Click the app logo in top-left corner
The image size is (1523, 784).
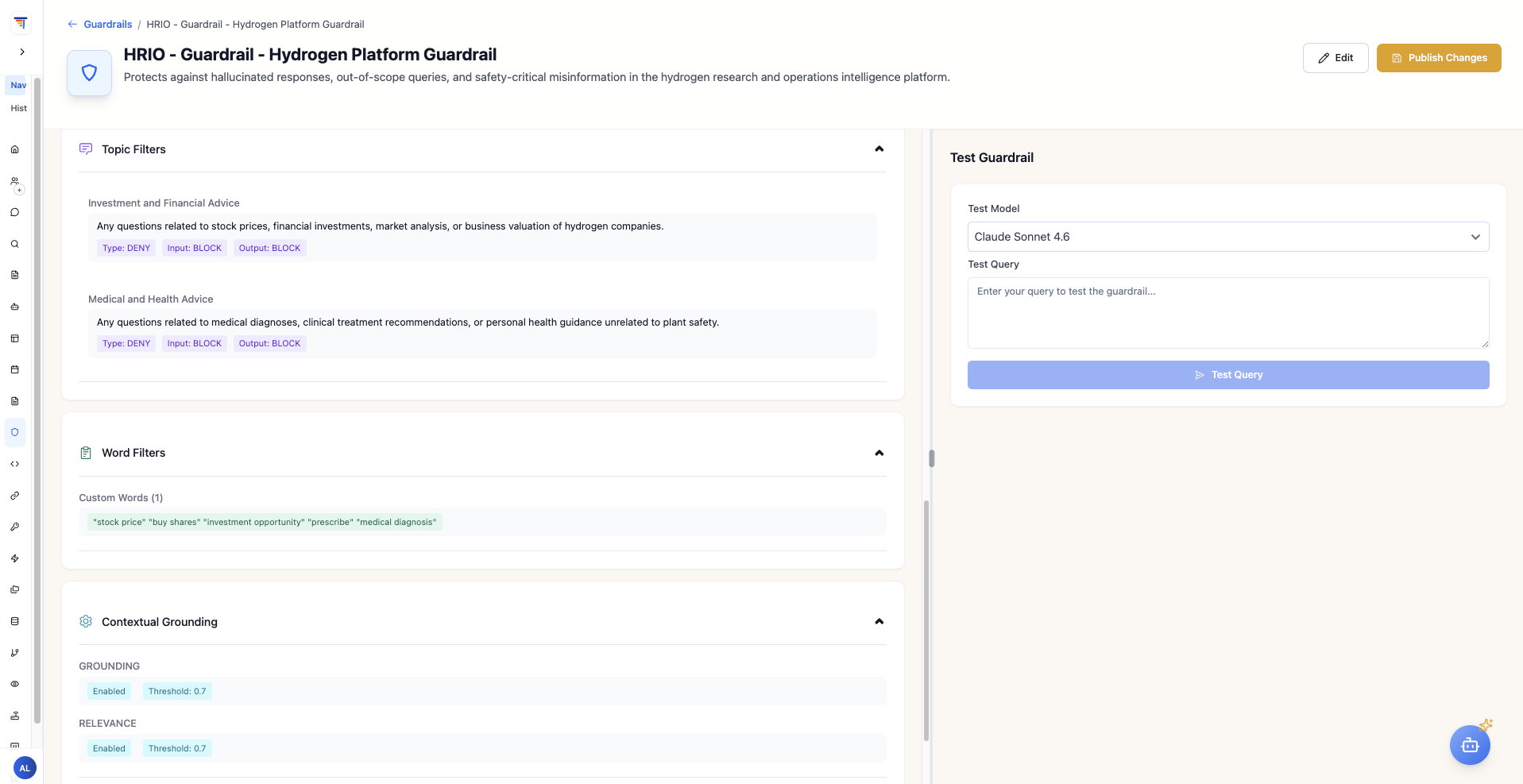pos(21,23)
